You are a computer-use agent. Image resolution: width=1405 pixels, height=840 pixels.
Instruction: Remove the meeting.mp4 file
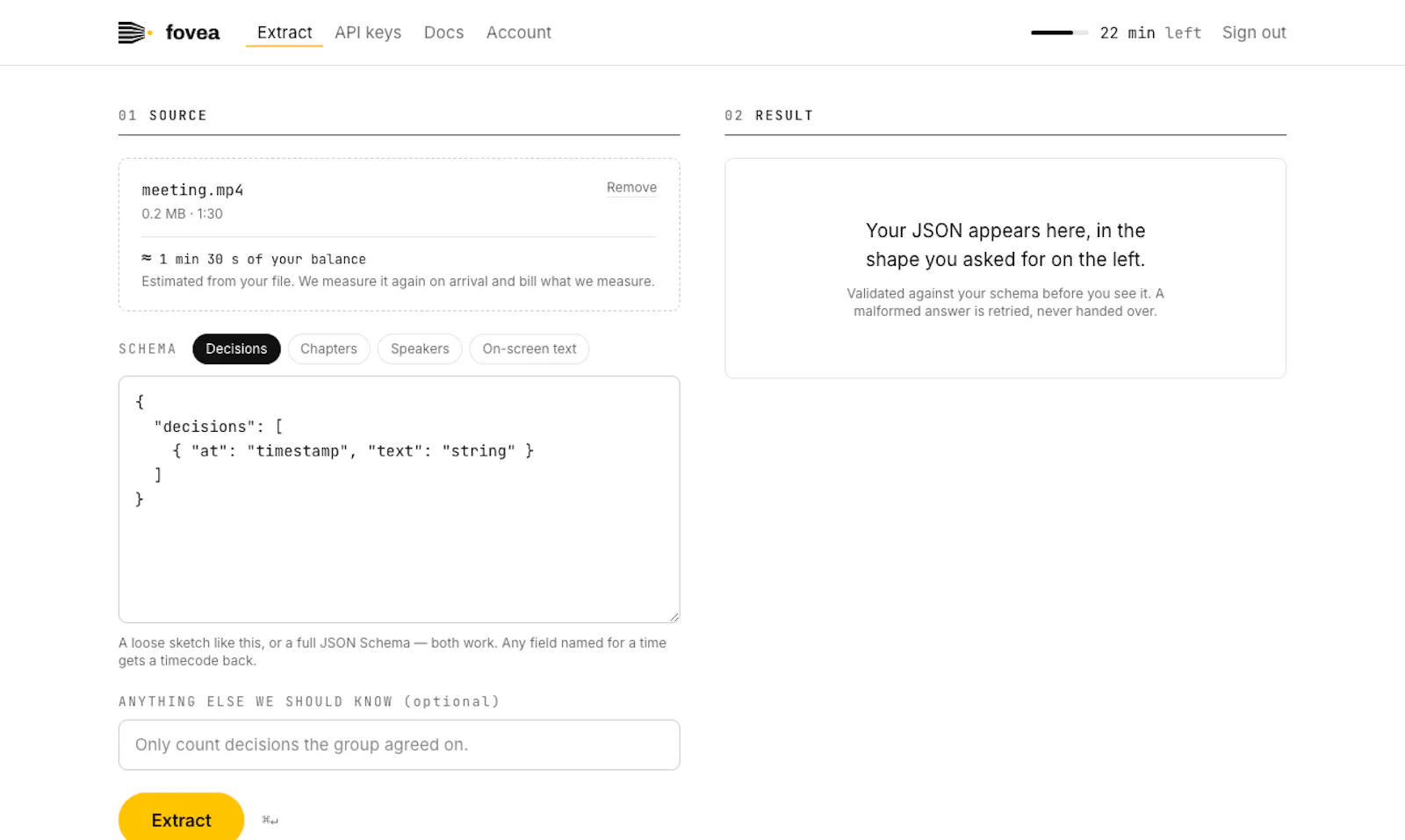click(x=631, y=187)
